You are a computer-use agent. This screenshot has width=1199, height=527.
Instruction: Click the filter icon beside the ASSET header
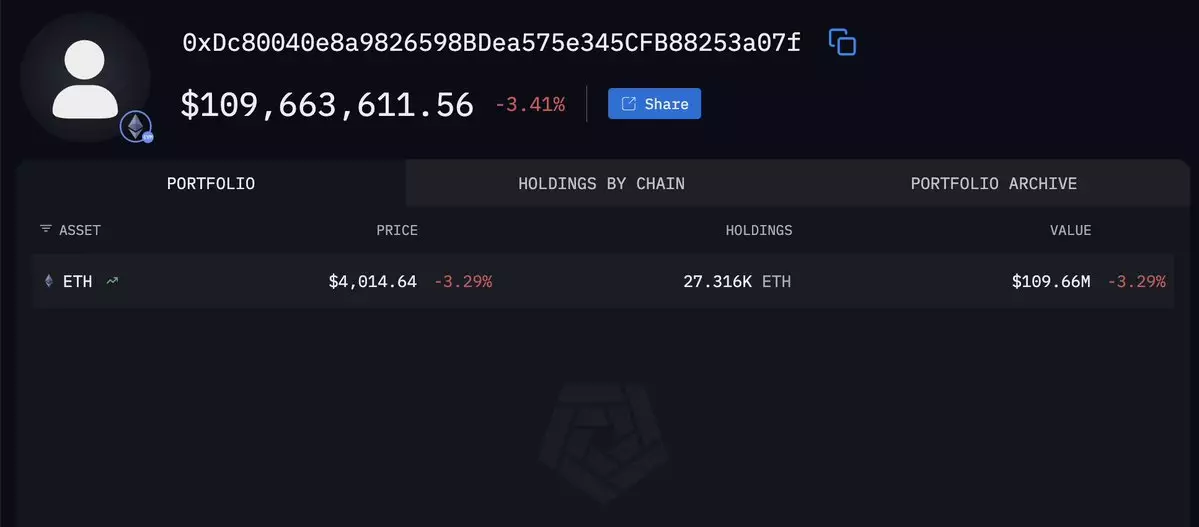tap(46, 229)
